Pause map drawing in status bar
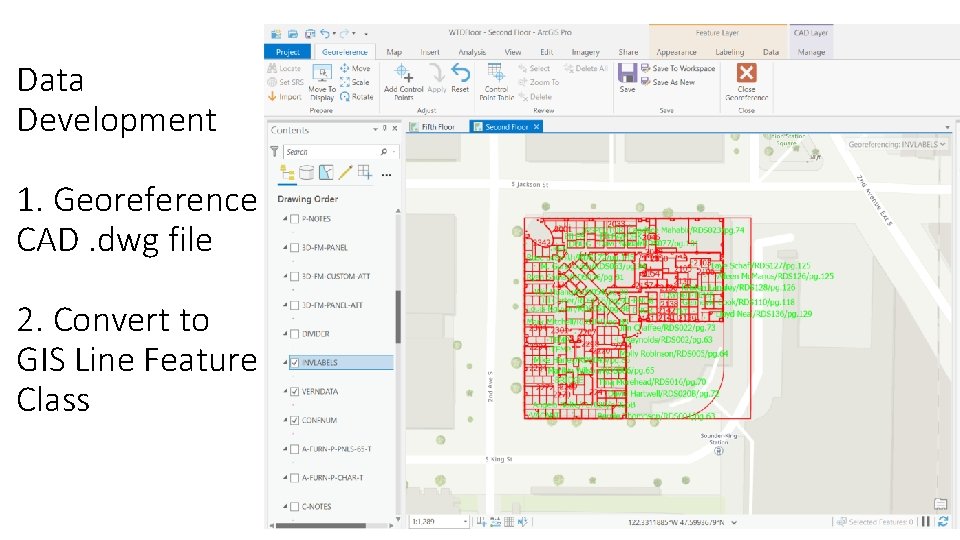Viewport: 960px width, 540px height. coord(926,522)
